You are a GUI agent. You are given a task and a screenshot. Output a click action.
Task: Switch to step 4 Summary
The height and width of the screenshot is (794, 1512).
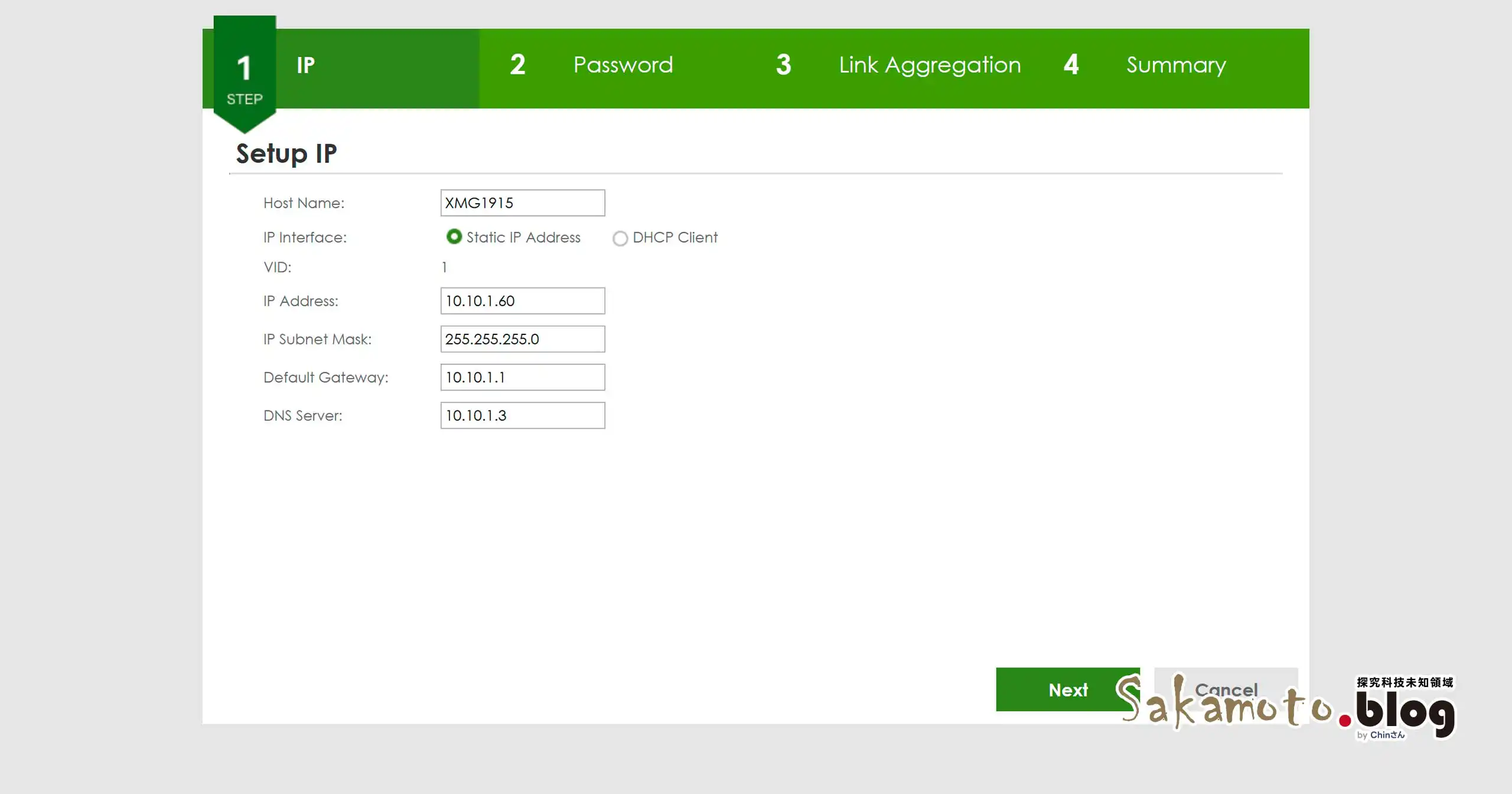[1175, 65]
